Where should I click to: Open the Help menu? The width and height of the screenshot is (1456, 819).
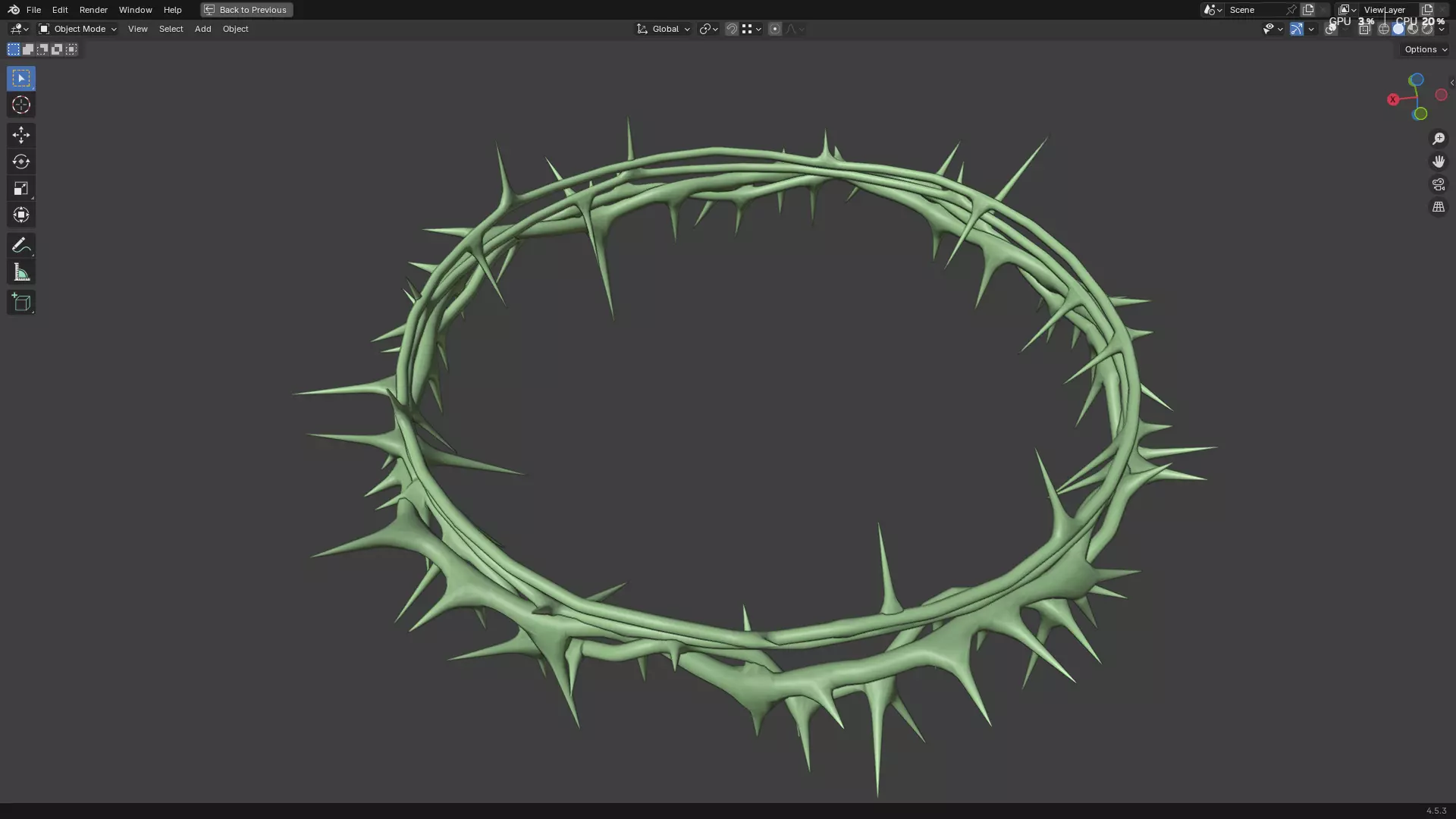pyautogui.click(x=172, y=10)
